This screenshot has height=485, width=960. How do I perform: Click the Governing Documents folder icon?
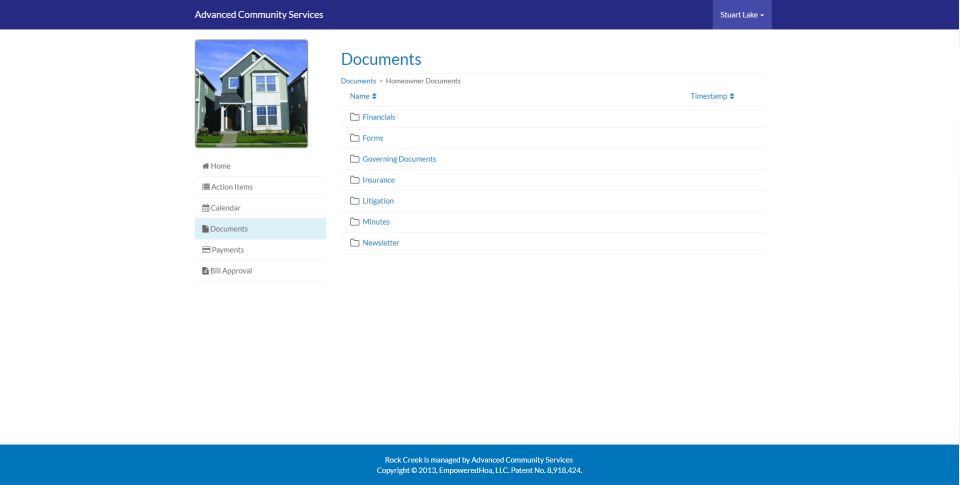pyautogui.click(x=354, y=159)
